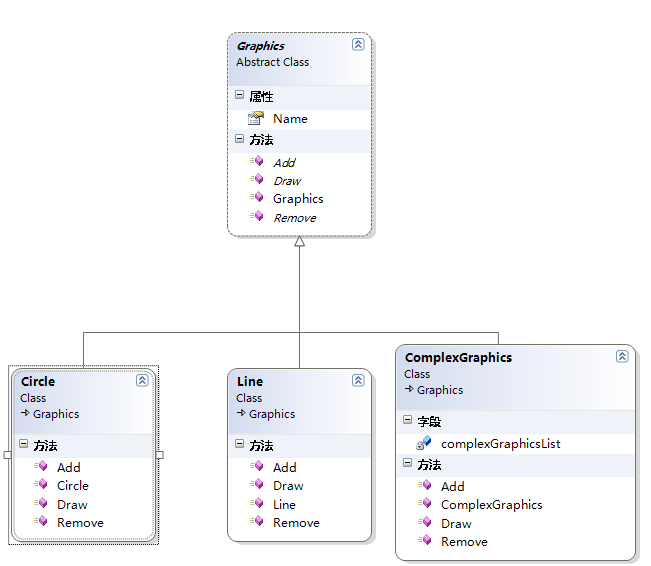Click Line constructor method icon
The height and width of the screenshot is (566, 651).
(256, 503)
